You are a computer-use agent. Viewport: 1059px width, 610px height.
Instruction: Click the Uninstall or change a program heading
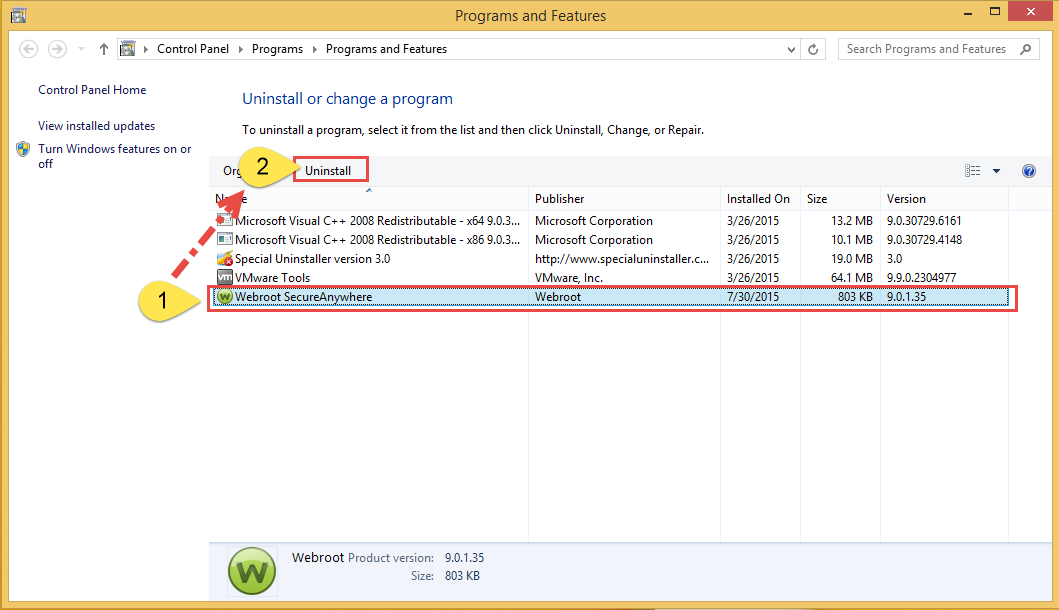click(x=347, y=99)
